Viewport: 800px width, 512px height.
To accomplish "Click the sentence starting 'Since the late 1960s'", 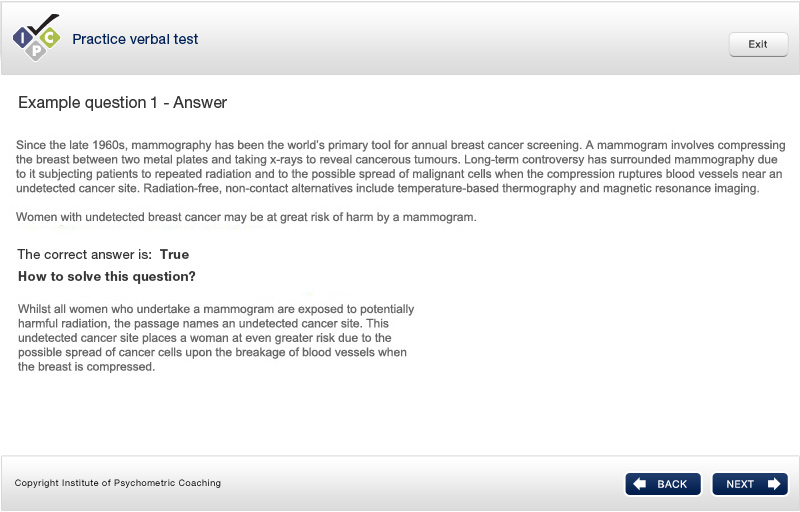I will 298,145.
